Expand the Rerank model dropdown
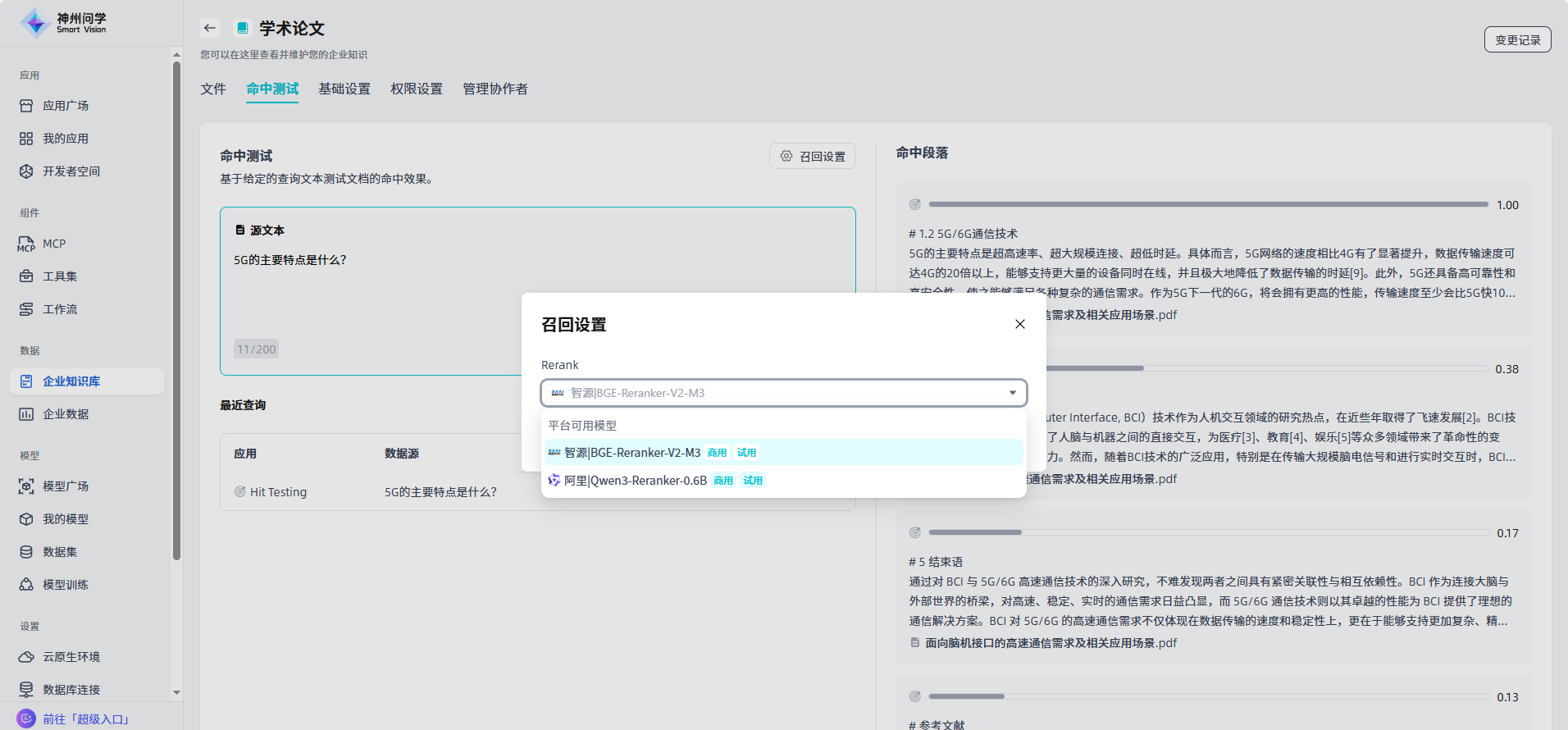The image size is (1568, 730). [783, 393]
